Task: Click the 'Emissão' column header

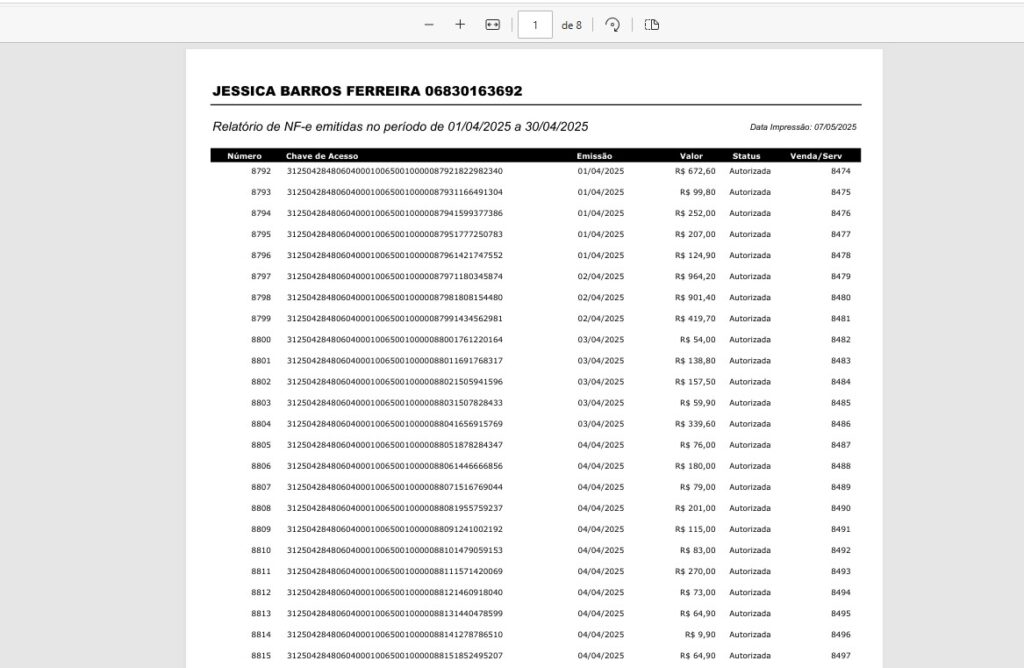Action: click(595, 156)
